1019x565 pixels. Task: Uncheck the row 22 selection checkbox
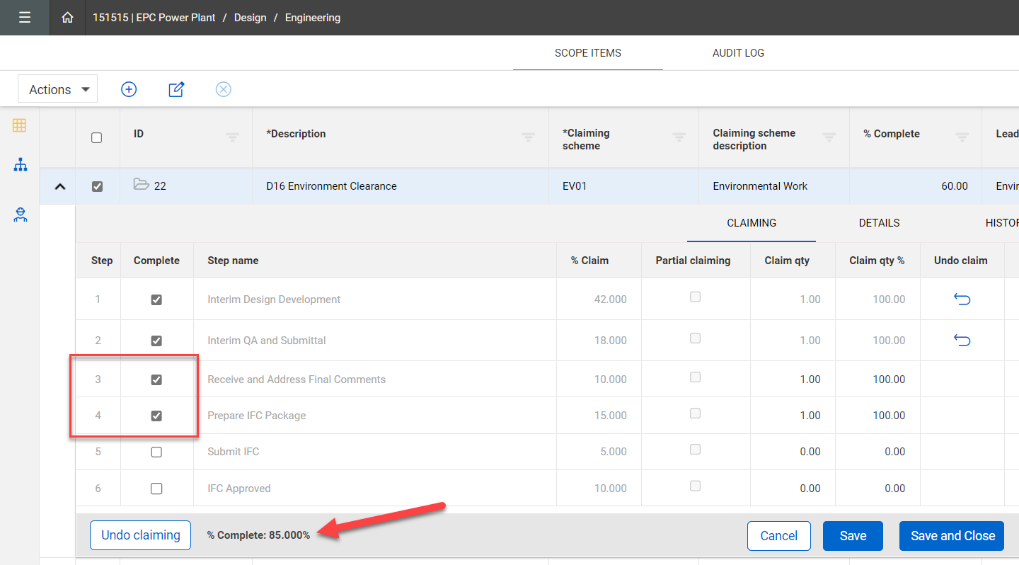(97, 186)
